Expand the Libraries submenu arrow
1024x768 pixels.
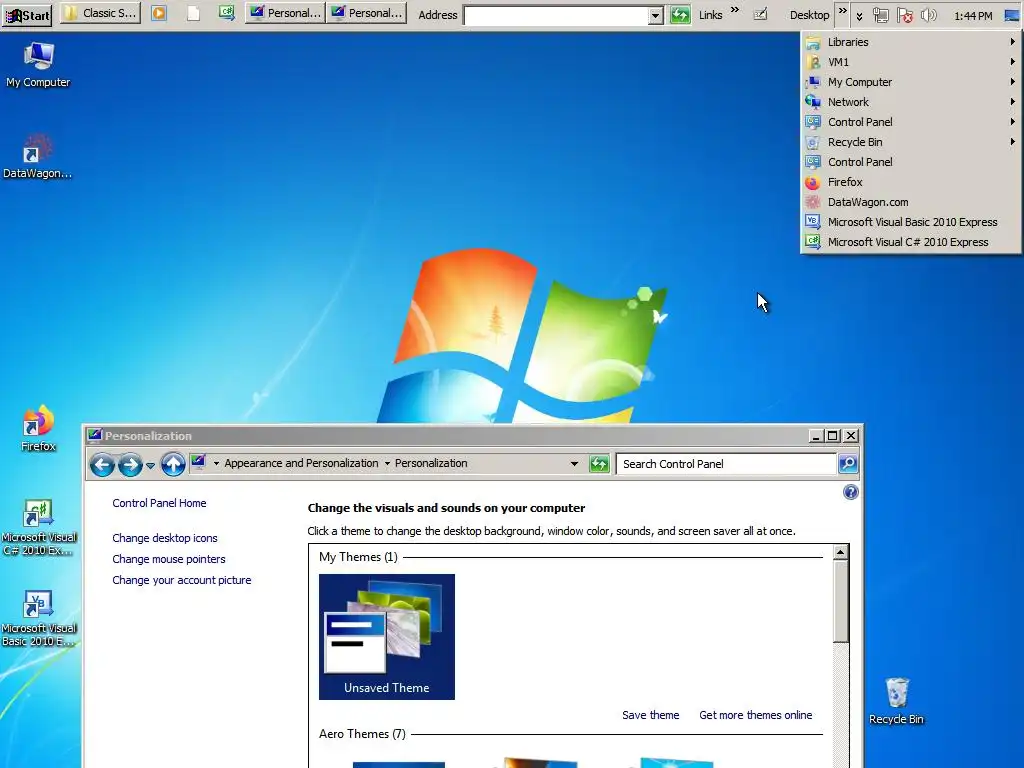click(x=1012, y=42)
